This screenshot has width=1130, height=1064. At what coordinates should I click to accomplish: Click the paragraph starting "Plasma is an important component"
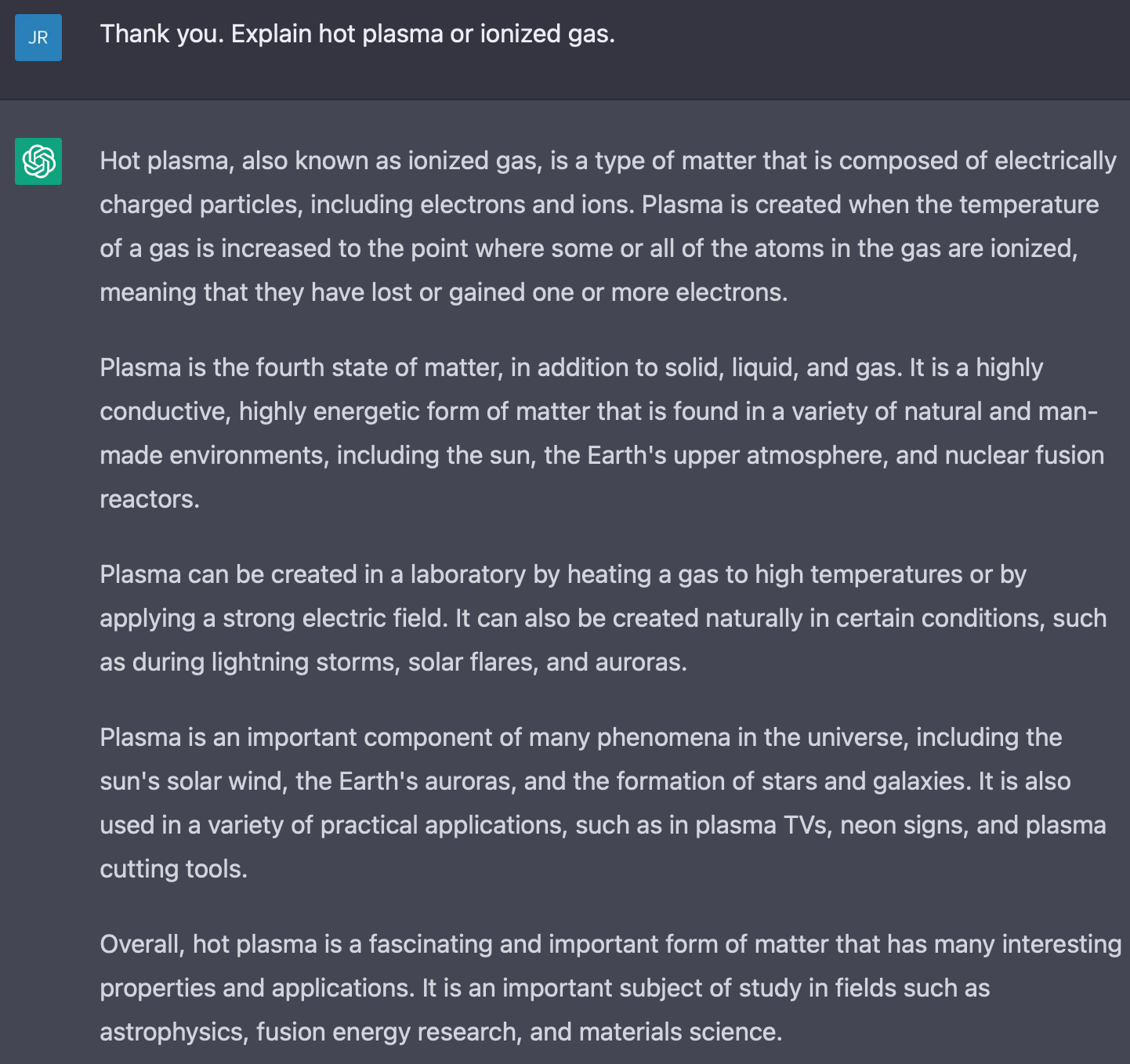(x=603, y=803)
